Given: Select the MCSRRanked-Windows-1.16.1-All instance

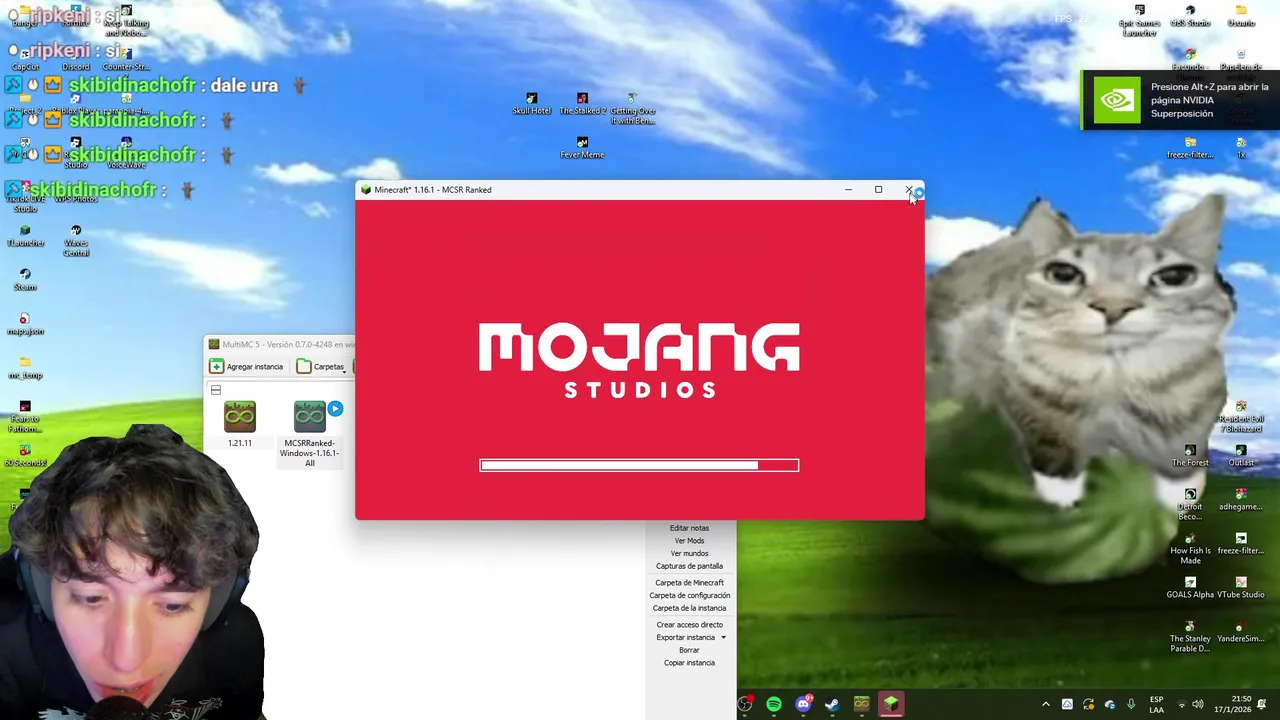Looking at the screenshot, I should [x=310, y=433].
